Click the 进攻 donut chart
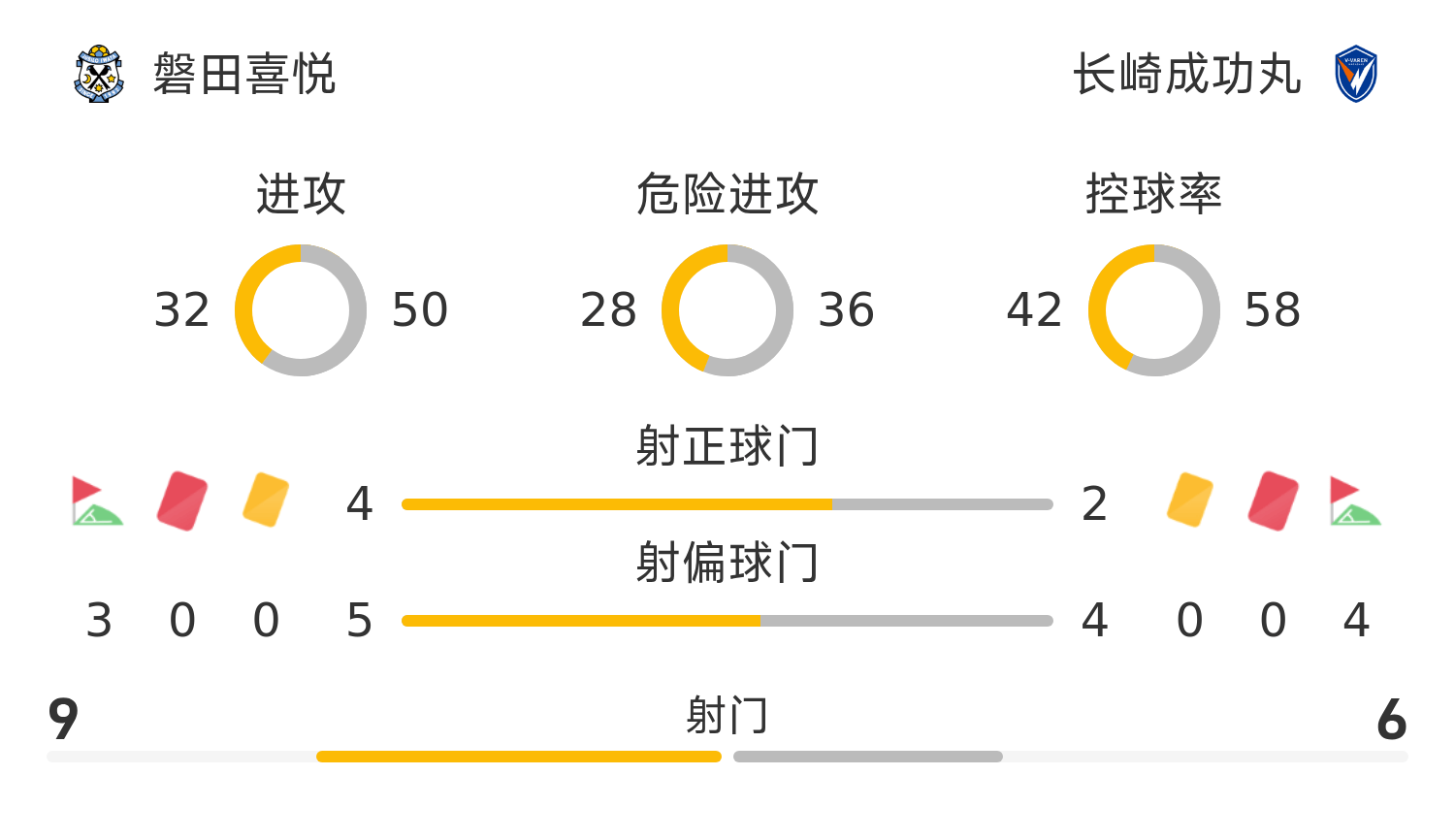 tap(301, 310)
